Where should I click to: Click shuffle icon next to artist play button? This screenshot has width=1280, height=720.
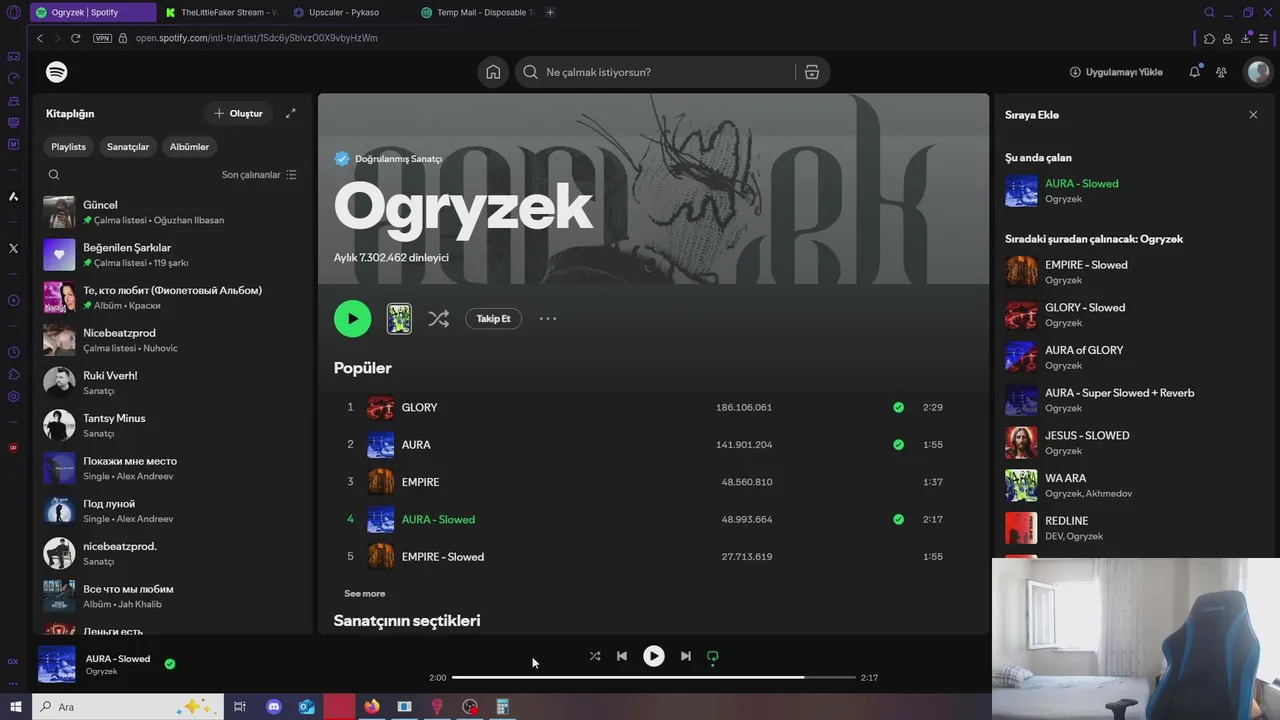(x=438, y=319)
